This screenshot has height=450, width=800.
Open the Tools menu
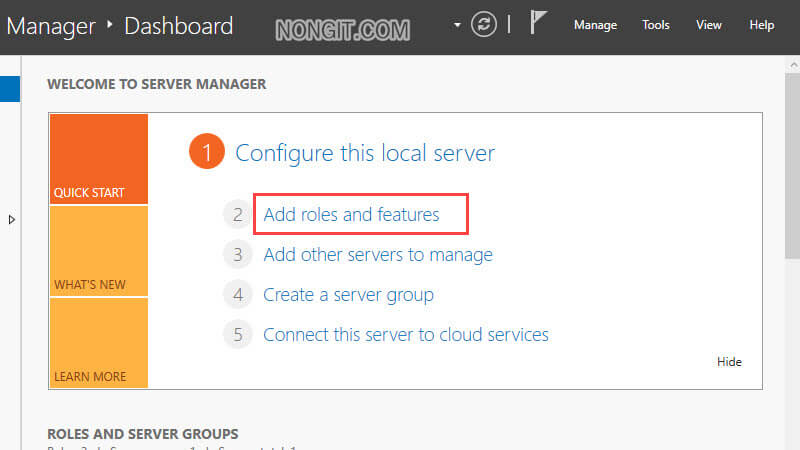[x=656, y=24]
